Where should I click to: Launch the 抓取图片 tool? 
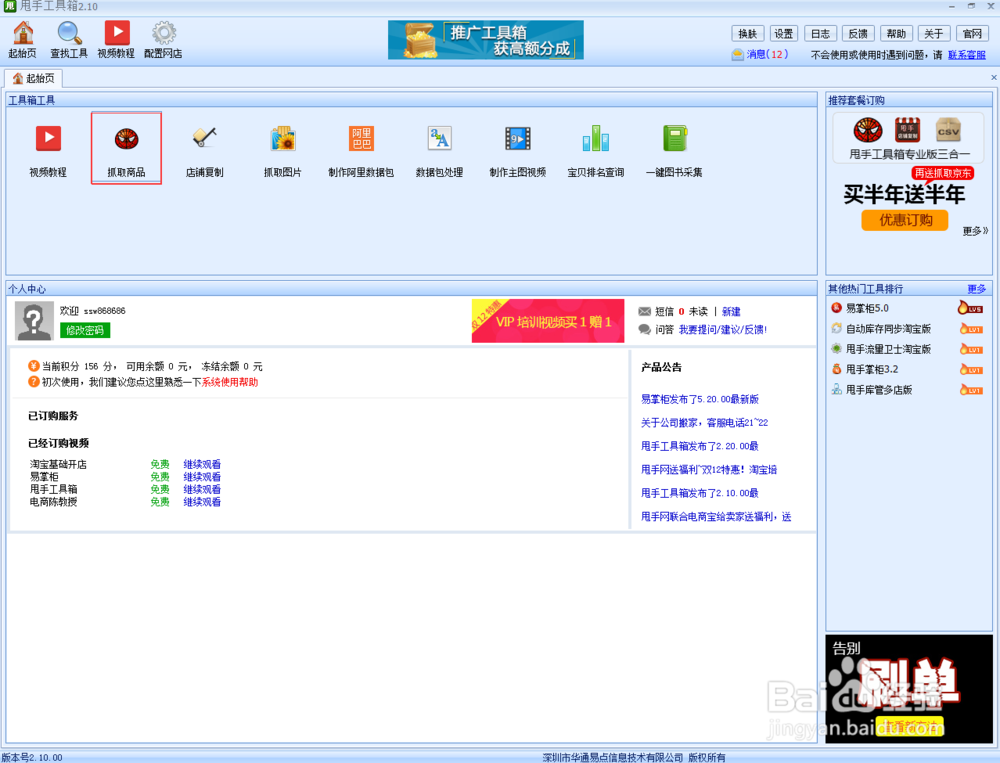click(x=283, y=151)
